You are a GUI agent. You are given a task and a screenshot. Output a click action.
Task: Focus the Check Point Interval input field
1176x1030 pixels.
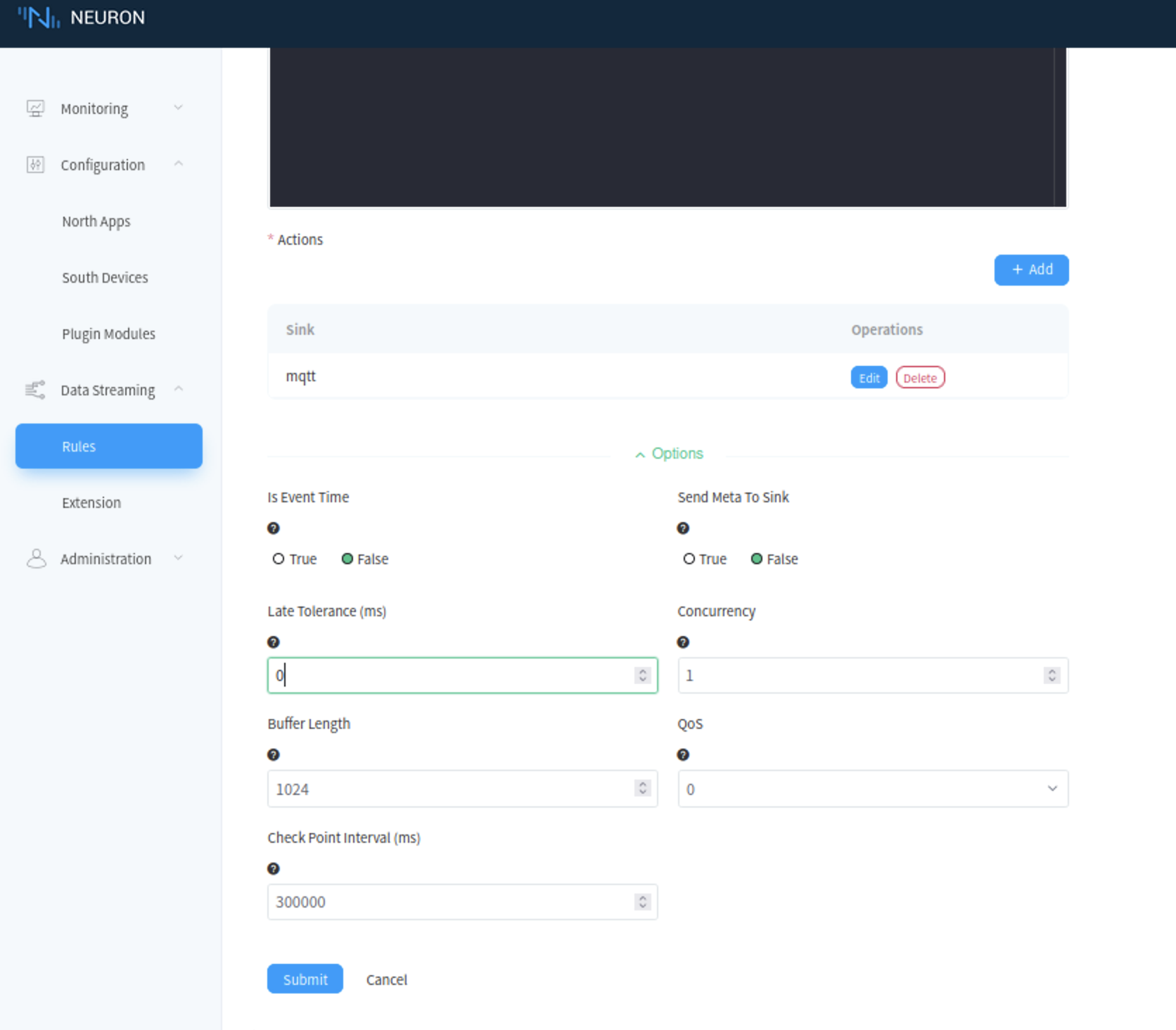463,902
